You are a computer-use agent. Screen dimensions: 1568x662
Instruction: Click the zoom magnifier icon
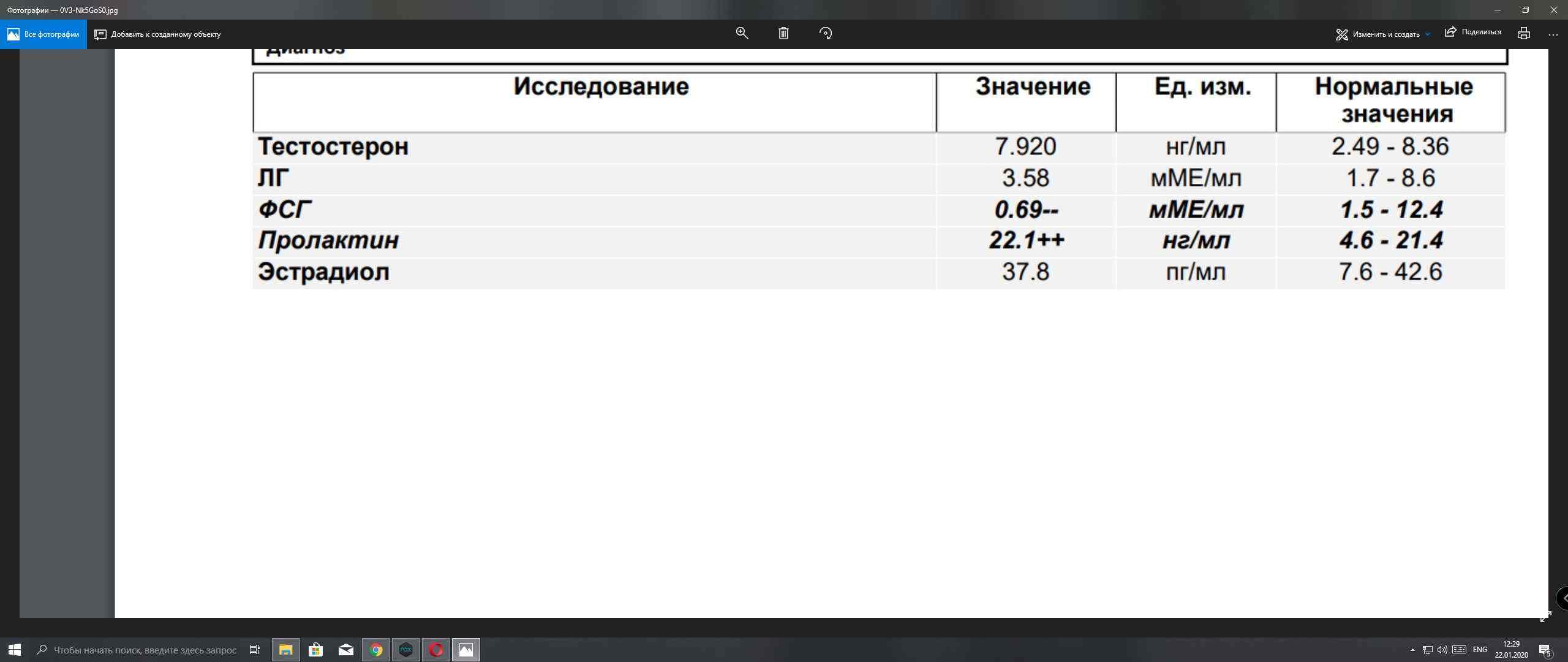pos(742,34)
